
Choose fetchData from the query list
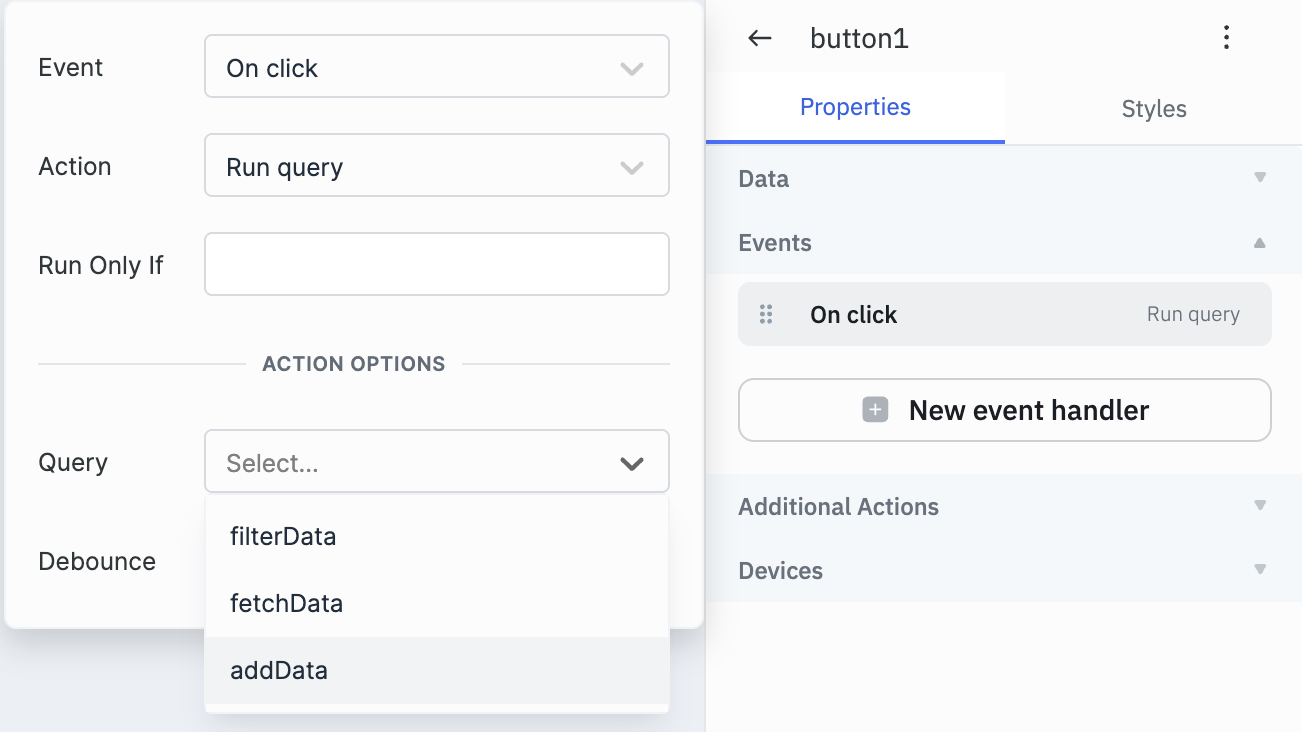pyautogui.click(x=286, y=604)
